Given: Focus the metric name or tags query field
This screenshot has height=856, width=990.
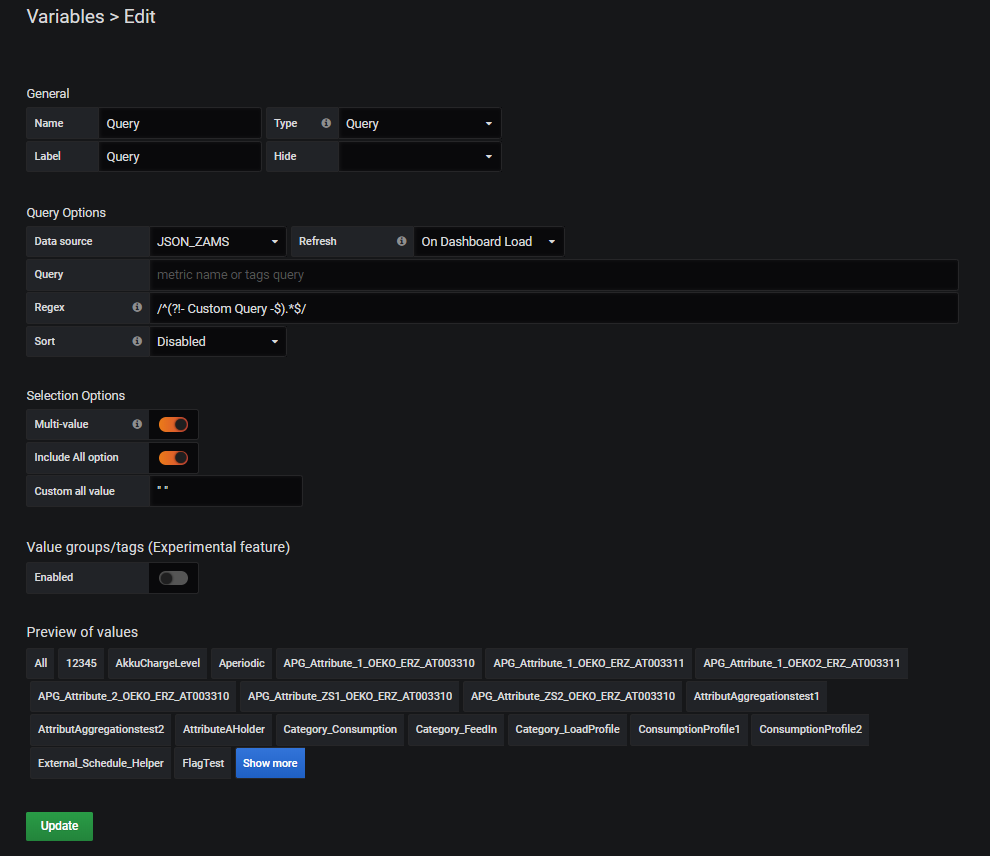Looking at the screenshot, I should (x=553, y=275).
